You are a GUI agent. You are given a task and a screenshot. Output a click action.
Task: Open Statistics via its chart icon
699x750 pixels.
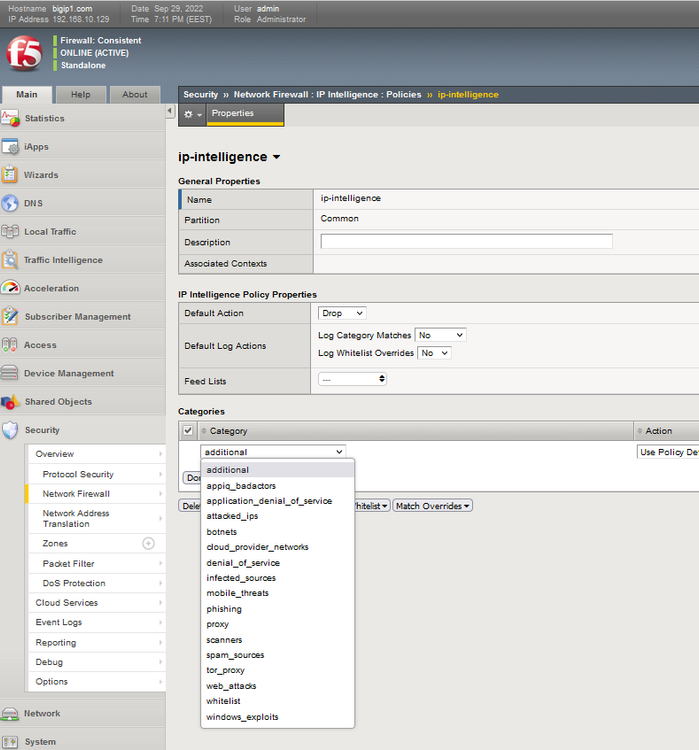[10, 118]
